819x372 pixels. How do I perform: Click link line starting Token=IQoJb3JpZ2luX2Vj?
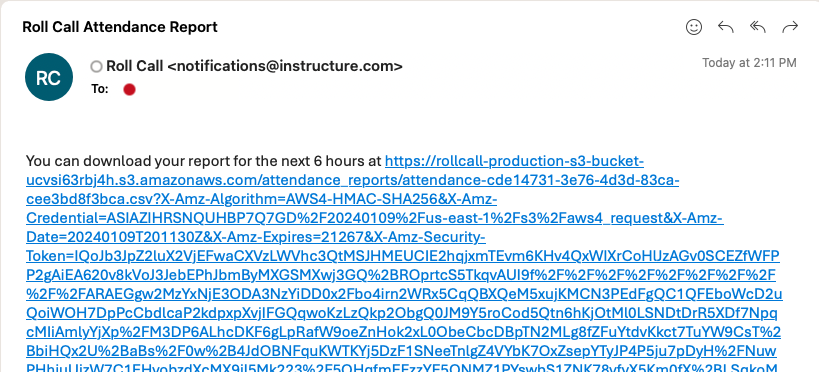[x=403, y=256]
